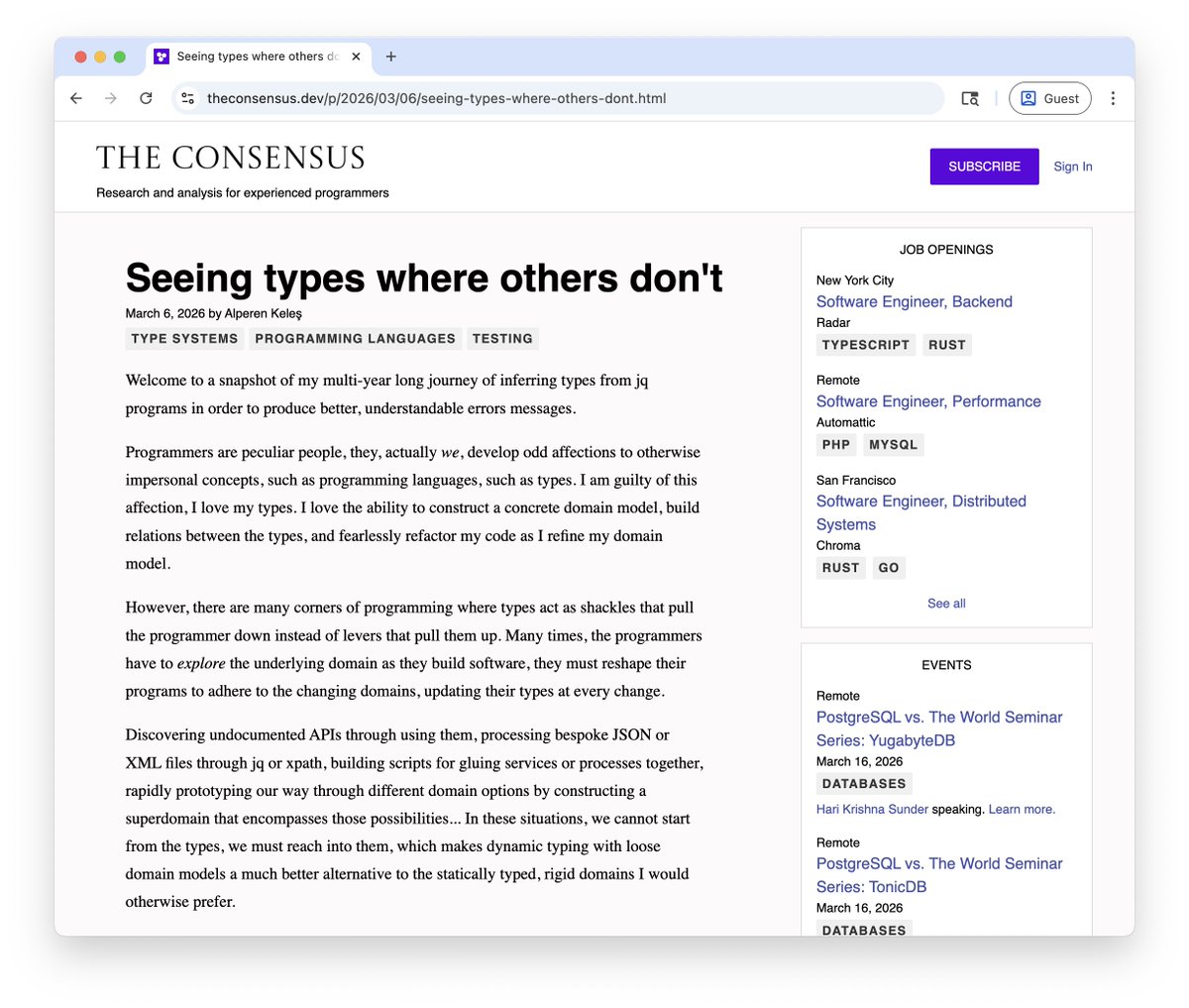Click the 'EVENTS' heading
The width and height of the screenshot is (1189, 1008).
pyautogui.click(x=946, y=665)
